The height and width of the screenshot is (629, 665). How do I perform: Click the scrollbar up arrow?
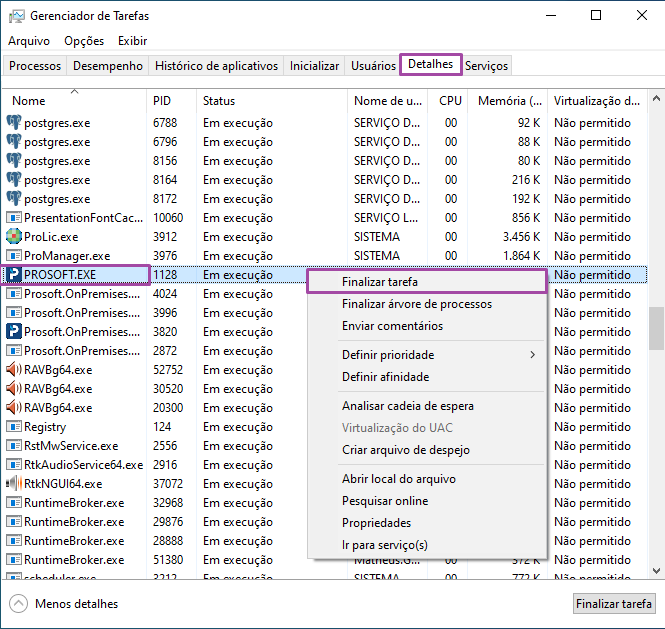point(656,98)
